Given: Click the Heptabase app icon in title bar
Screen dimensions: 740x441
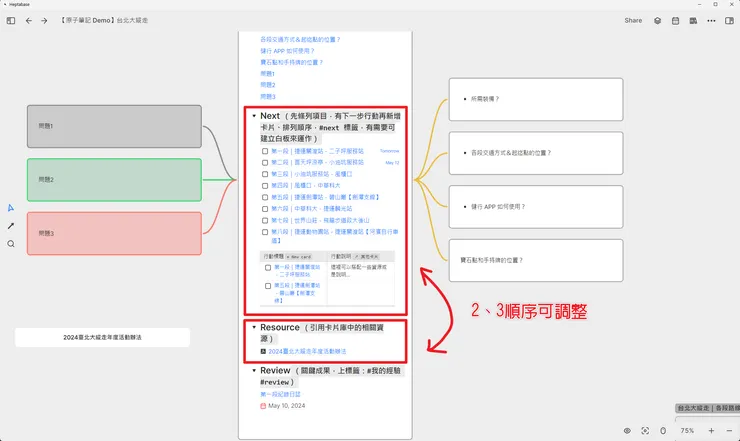Looking at the screenshot, I should click(x=5, y=4).
